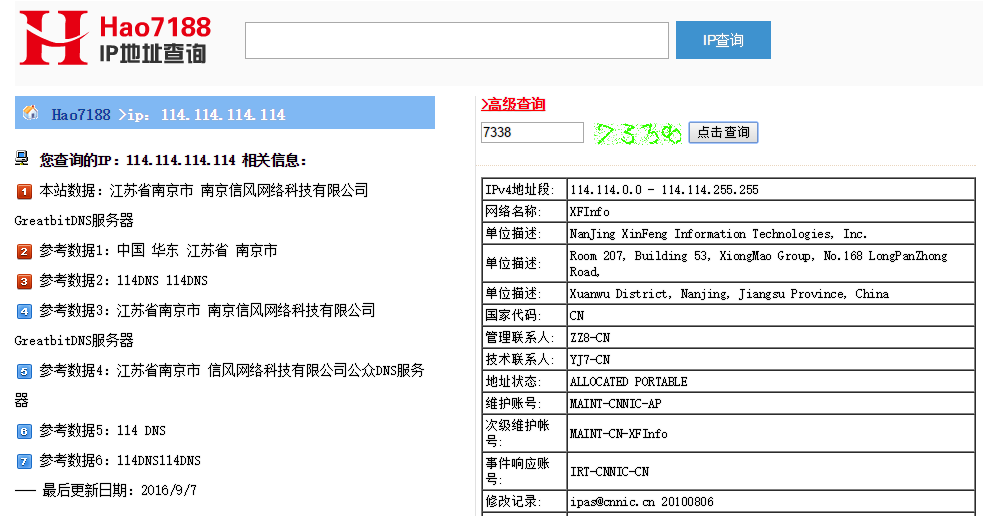983x516 pixels.
Task: Select the YJ7-CN tech contact cell
Action: coord(770,359)
